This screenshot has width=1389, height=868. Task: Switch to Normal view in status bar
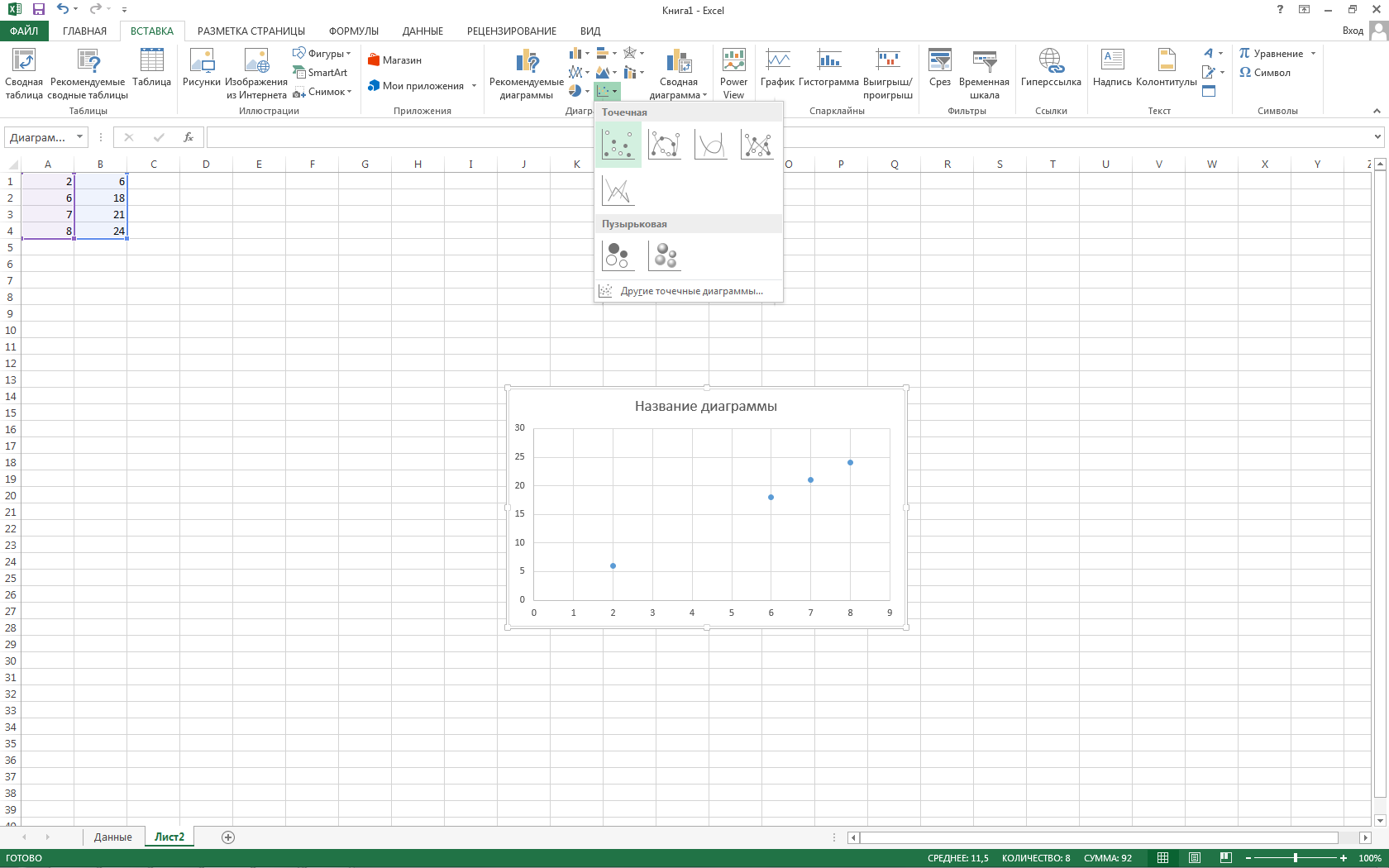click(x=1162, y=858)
